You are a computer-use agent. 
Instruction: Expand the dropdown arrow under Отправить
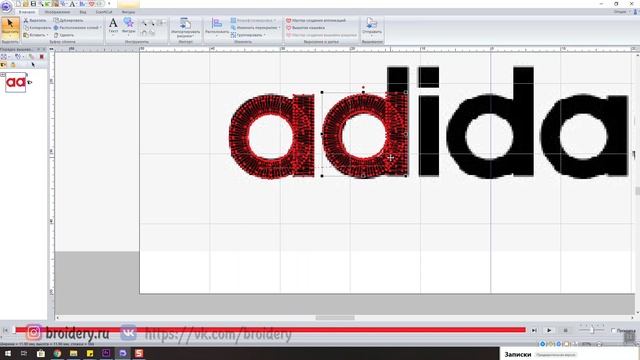(x=371, y=36)
